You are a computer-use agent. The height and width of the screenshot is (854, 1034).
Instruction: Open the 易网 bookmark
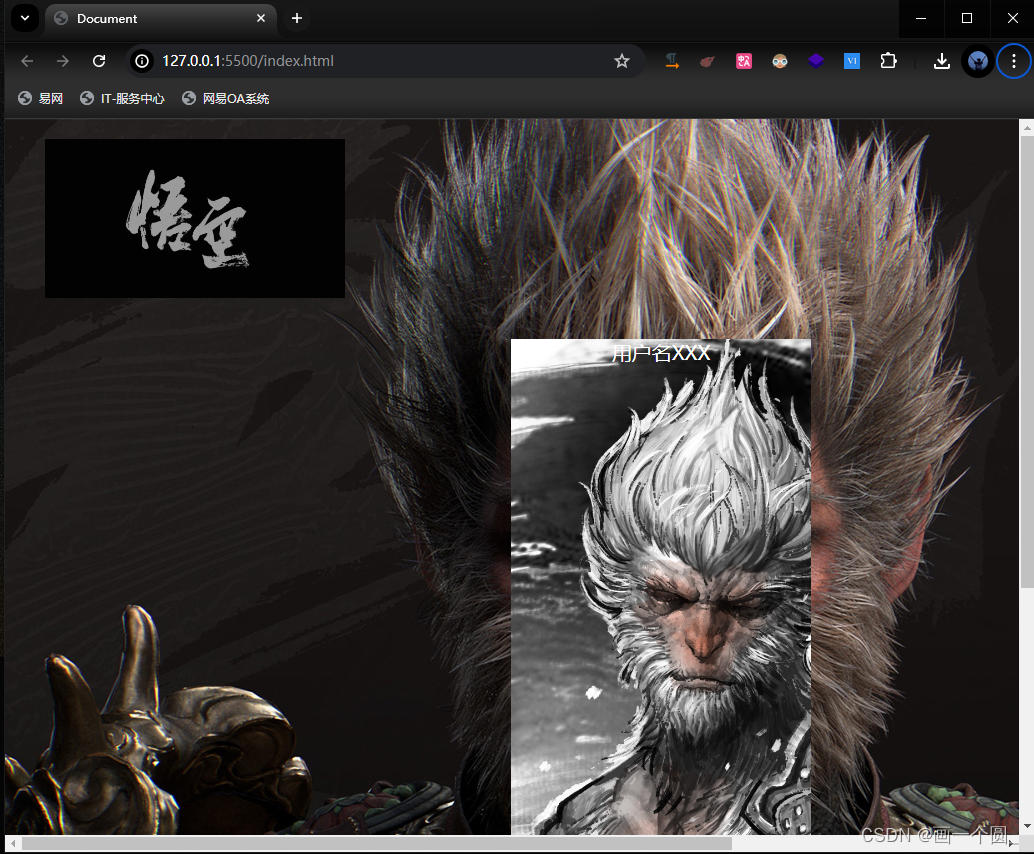(x=41, y=98)
